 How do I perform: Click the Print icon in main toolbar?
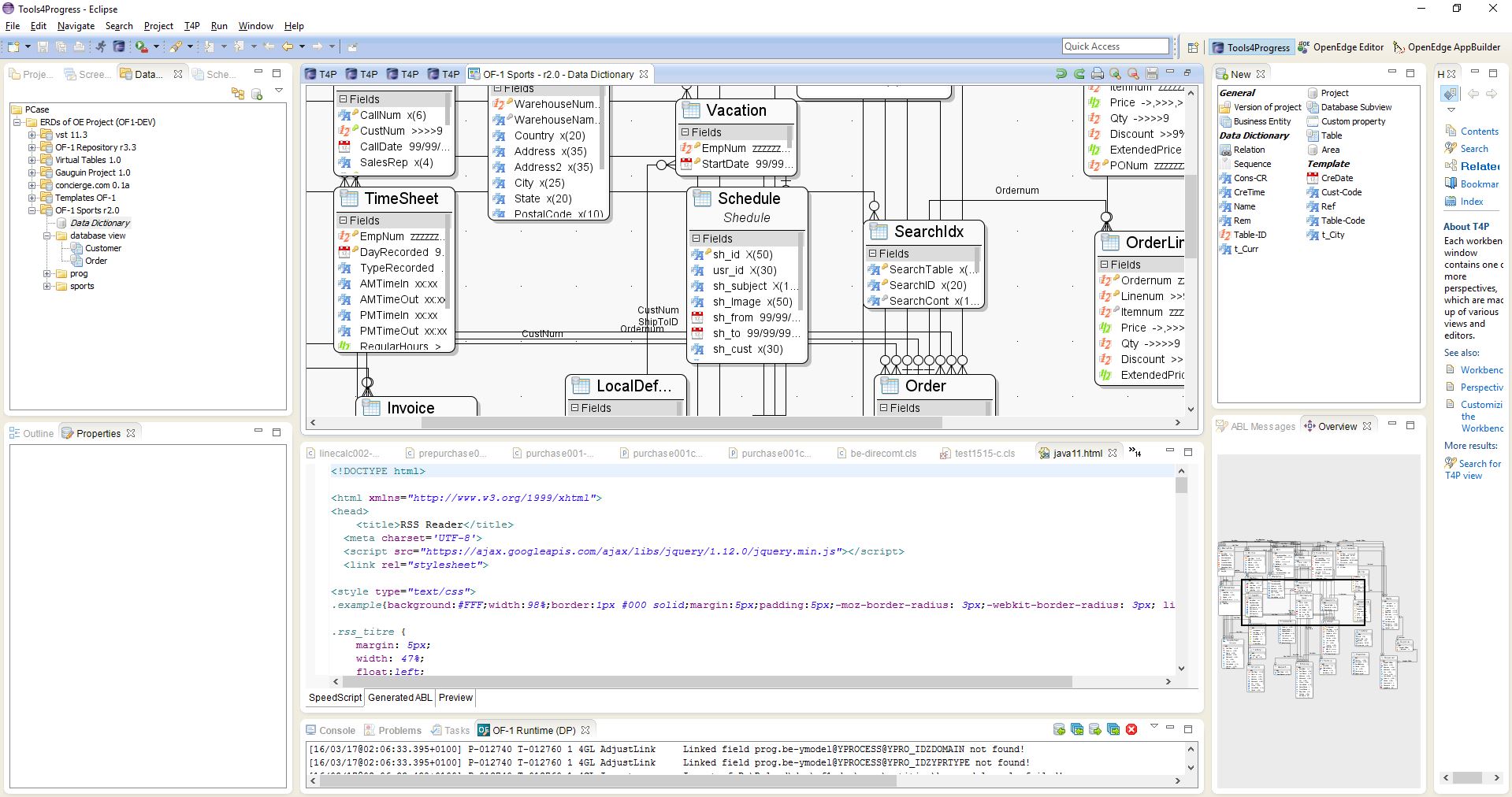pos(79,46)
